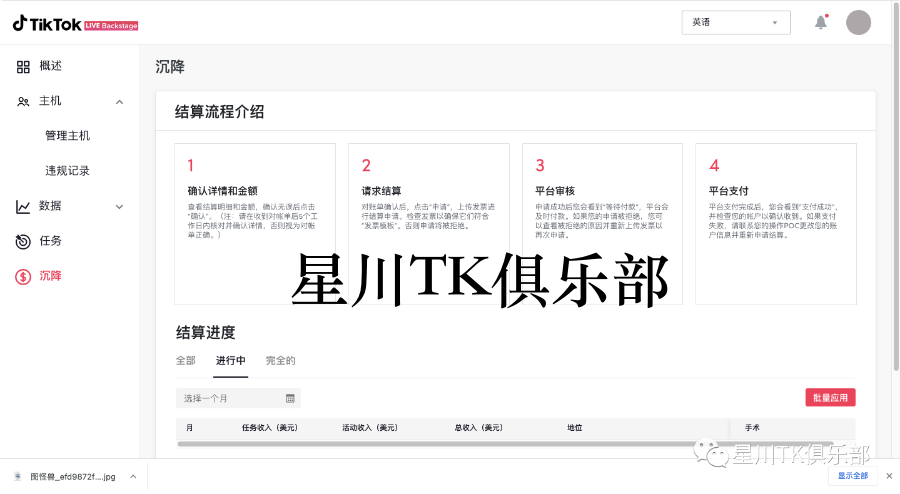Open the notification bell
The height and width of the screenshot is (494, 900).
coord(821,22)
